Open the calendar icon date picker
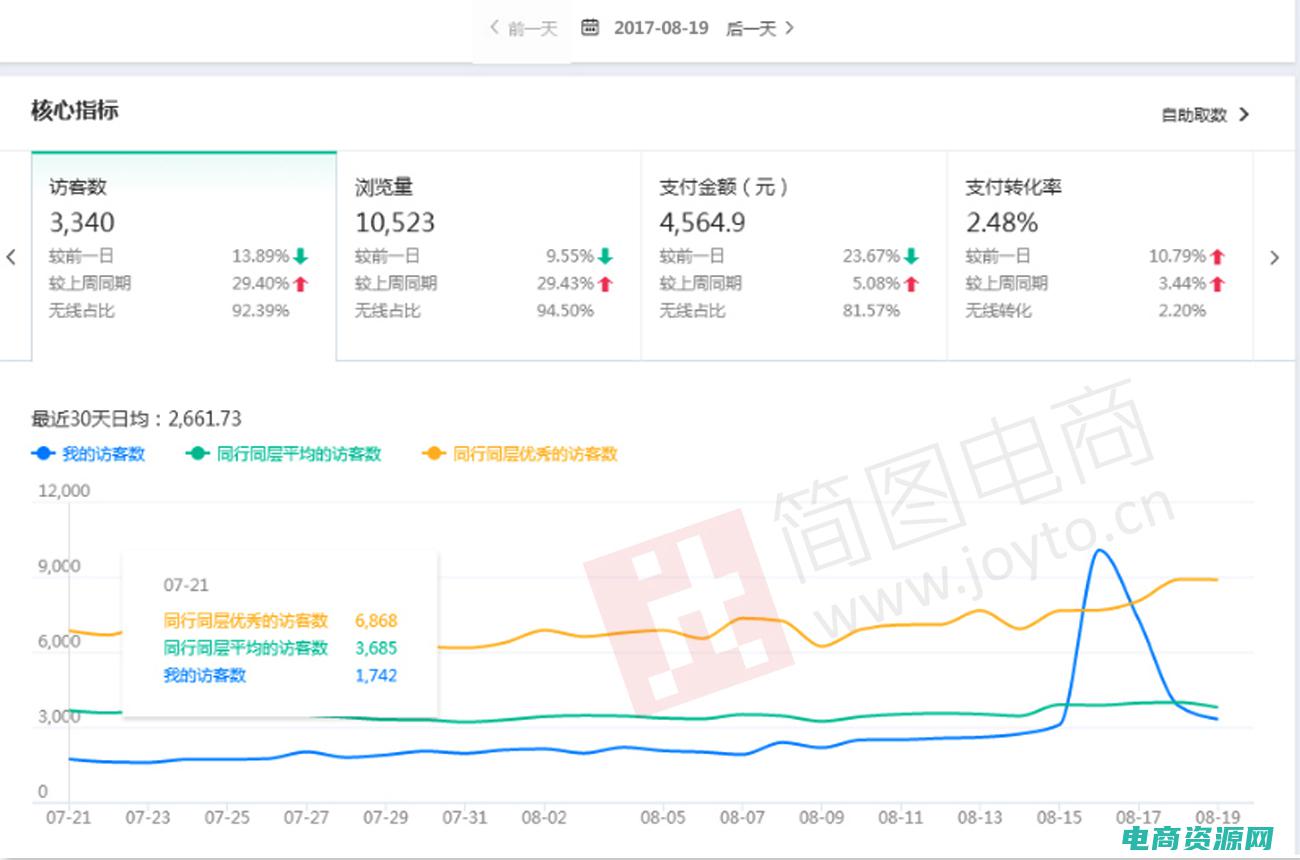Image resolution: width=1300 pixels, height=860 pixels. [x=590, y=28]
